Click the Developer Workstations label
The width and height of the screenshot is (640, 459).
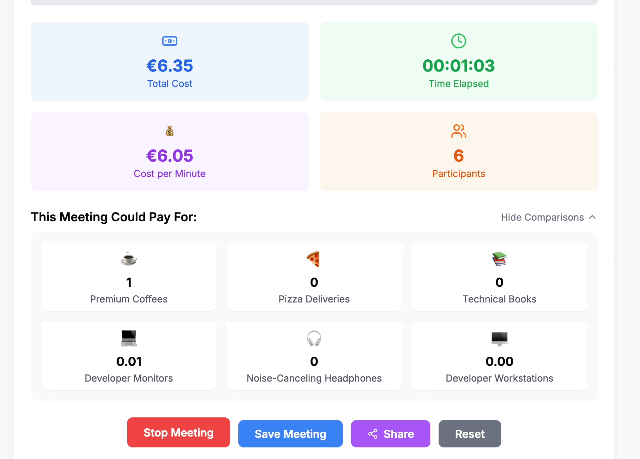[499, 378]
